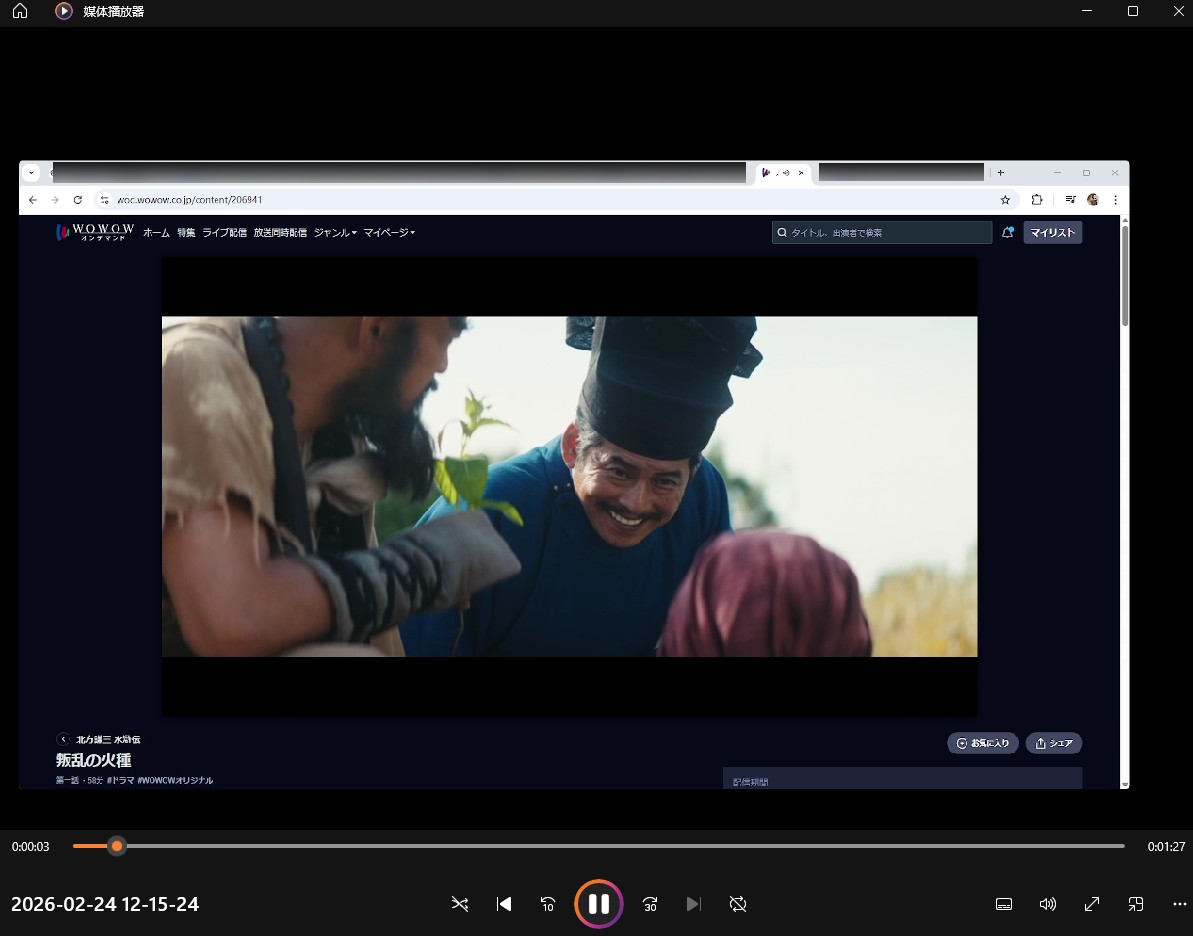Skip back 10 seconds
Image resolution: width=1193 pixels, height=936 pixels.
548,904
